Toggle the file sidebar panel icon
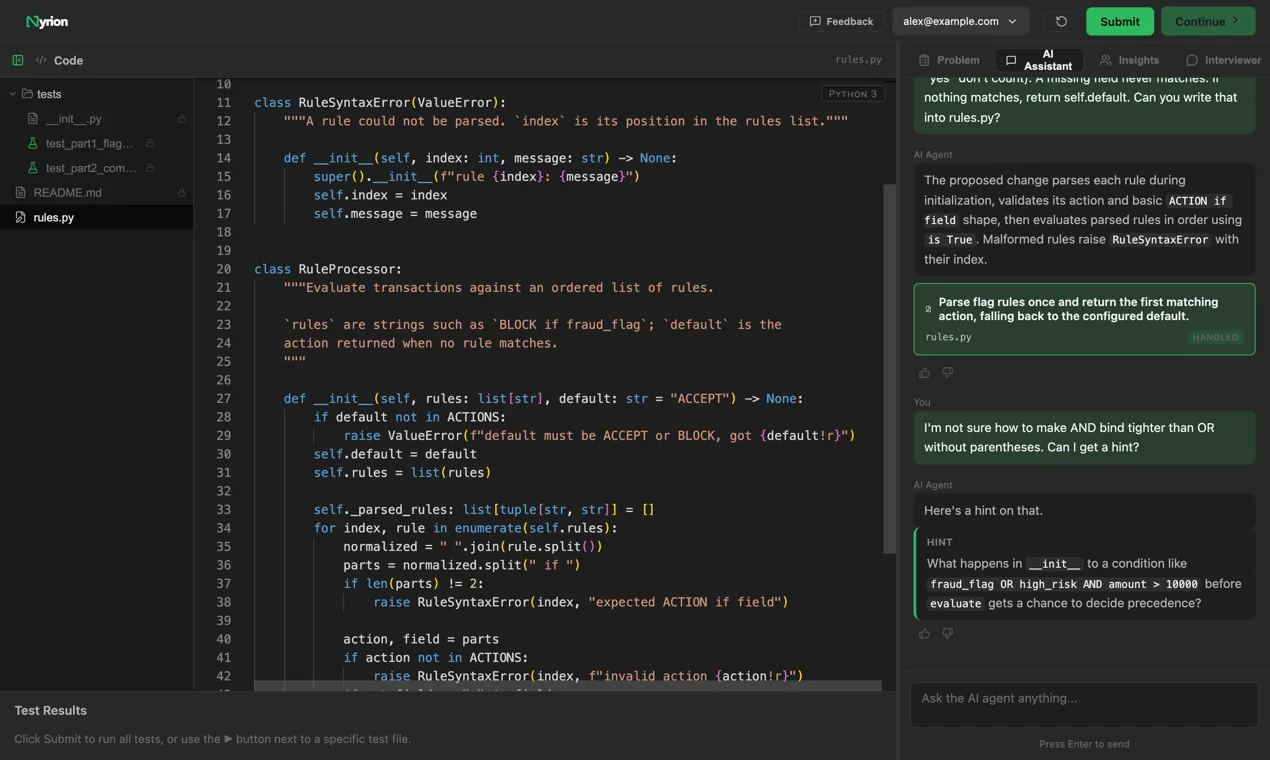This screenshot has height=760, width=1270. [18, 60]
